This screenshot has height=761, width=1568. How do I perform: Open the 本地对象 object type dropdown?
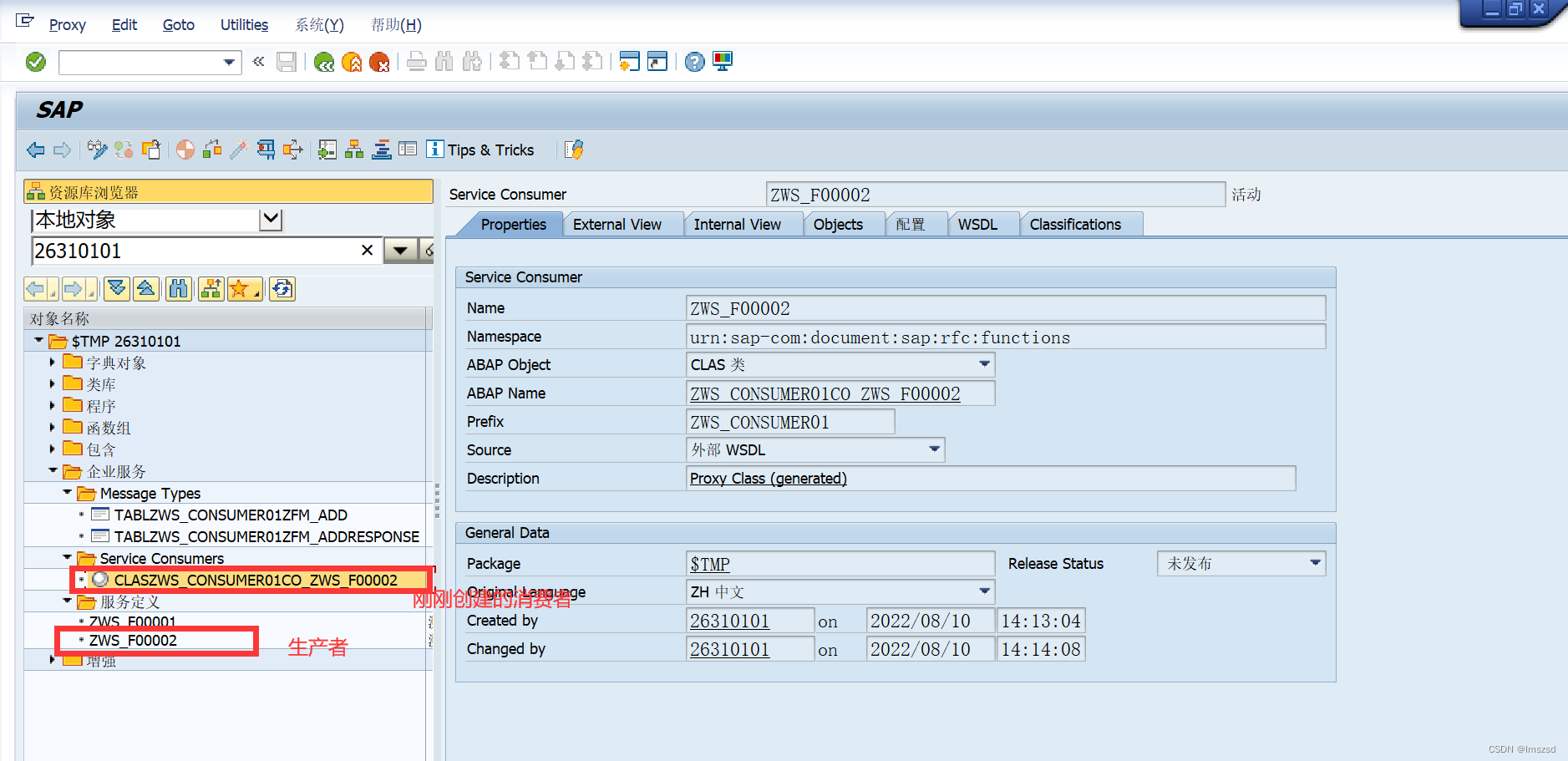pos(271,220)
